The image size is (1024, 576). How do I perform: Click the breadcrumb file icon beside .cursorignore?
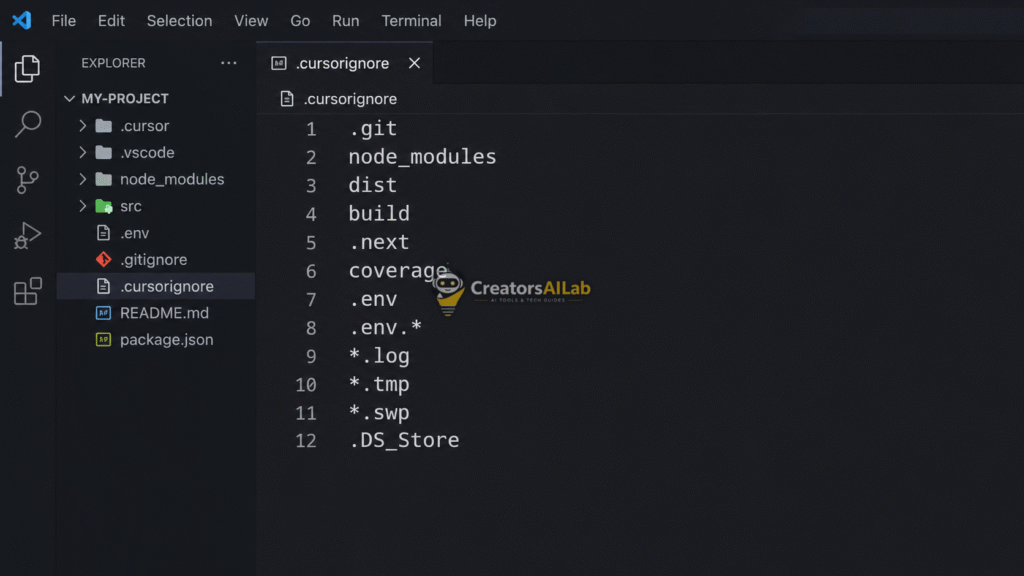coord(287,99)
